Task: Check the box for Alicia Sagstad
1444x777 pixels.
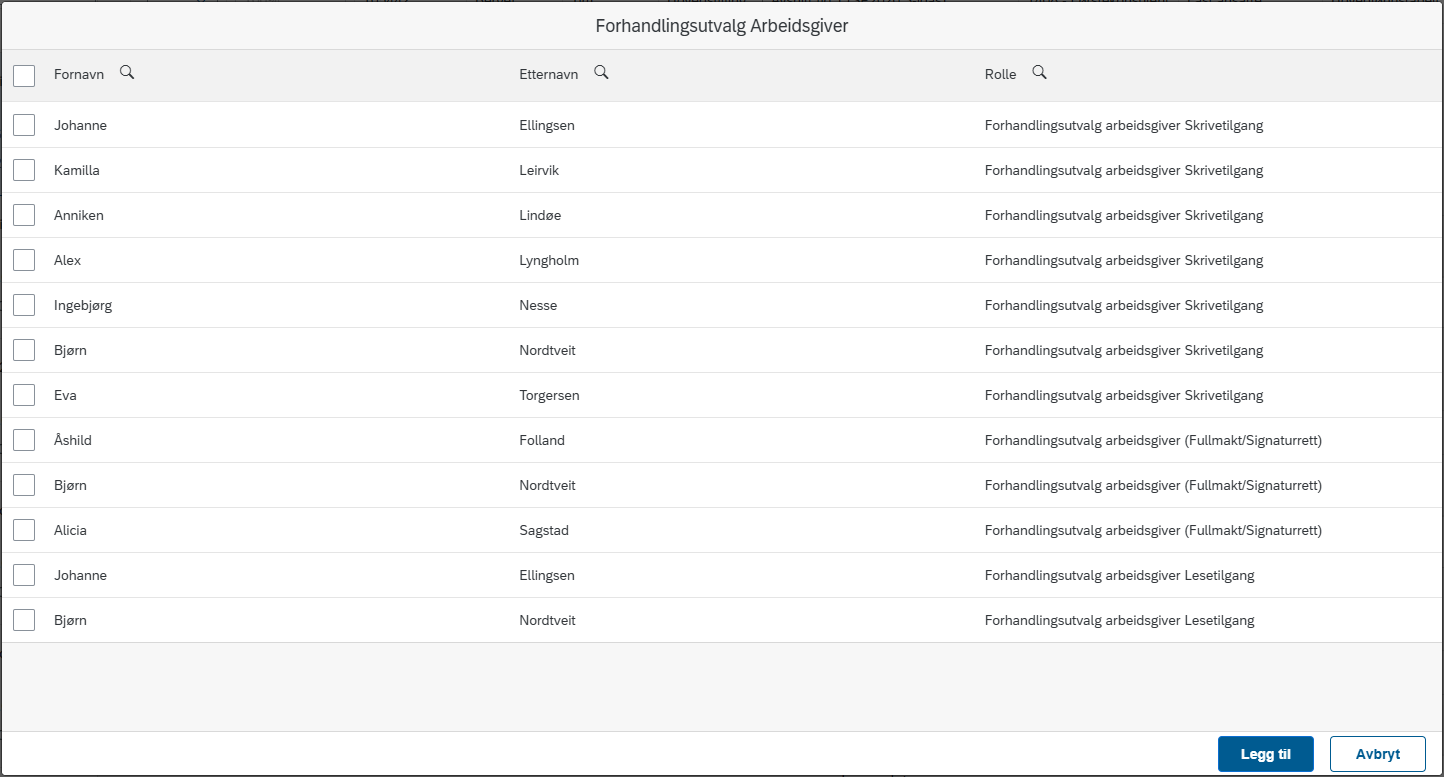Action: [x=24, y=530]
